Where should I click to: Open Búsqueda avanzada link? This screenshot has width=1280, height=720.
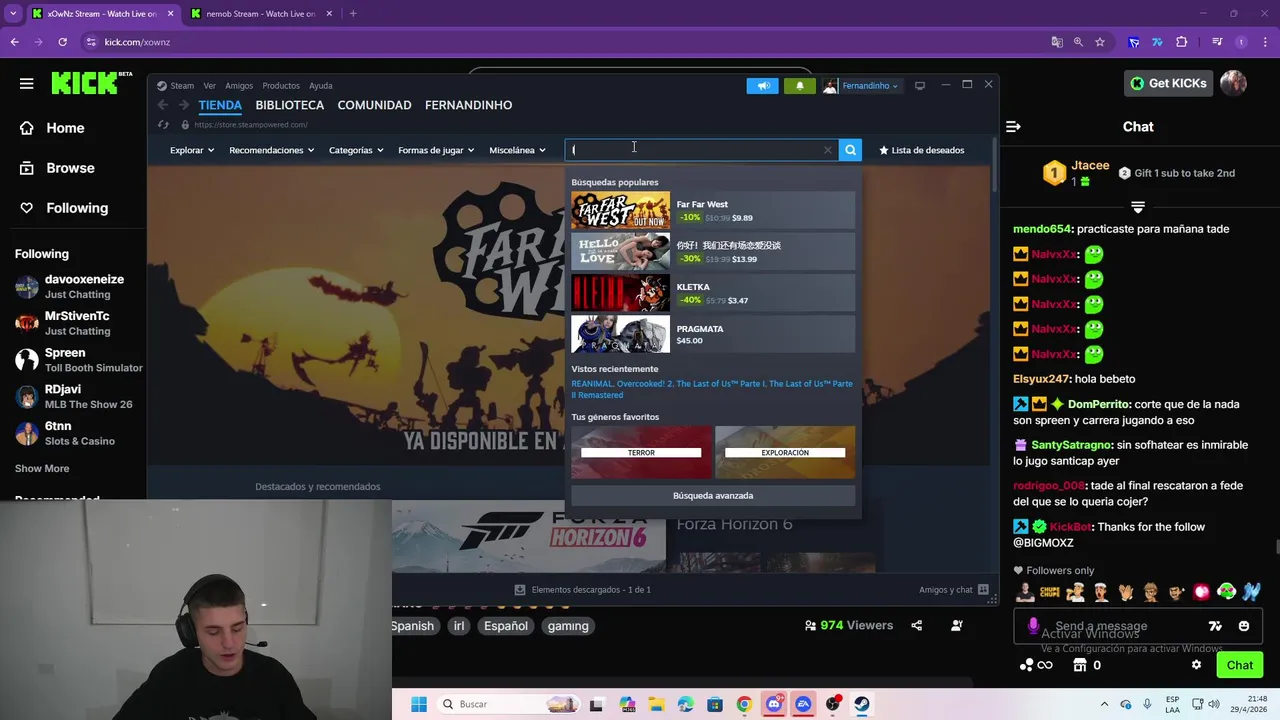coord(713,496)
